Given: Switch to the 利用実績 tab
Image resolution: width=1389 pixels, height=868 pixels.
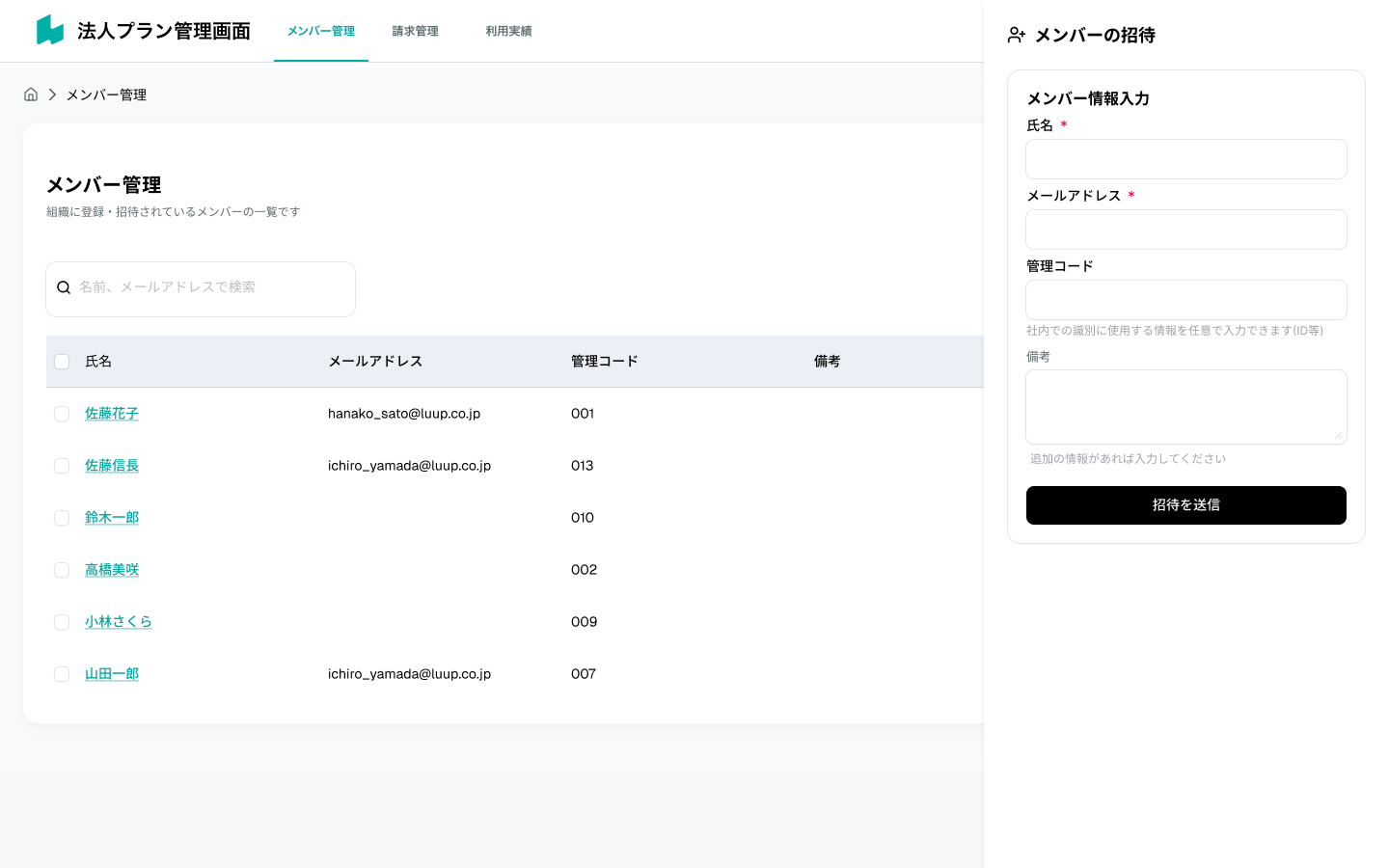Looking at the screenshot, I should coord(508,31).
